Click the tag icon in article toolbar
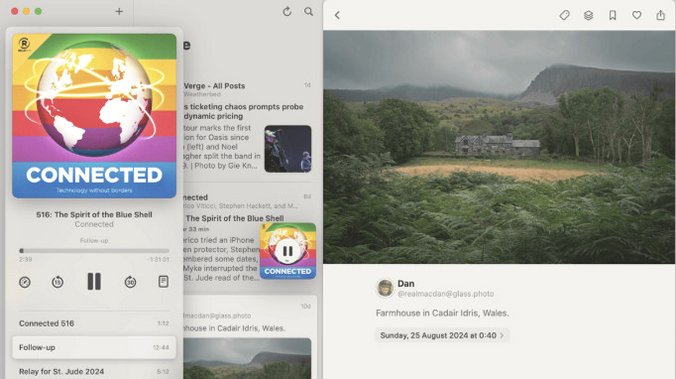 [564, 16]
